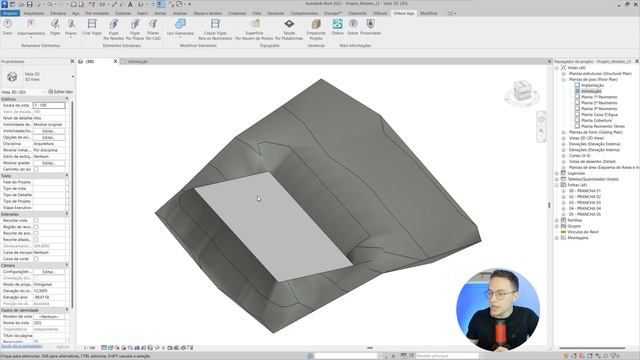Open the Massa e terreno ribbon tab

coord(207,13)
